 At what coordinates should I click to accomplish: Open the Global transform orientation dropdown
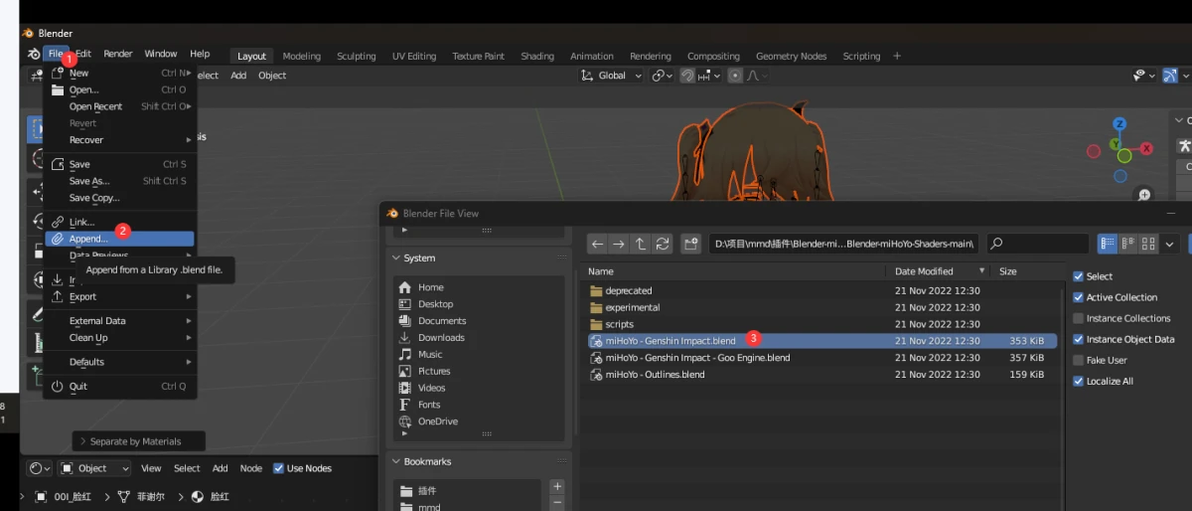click(611, 75)
